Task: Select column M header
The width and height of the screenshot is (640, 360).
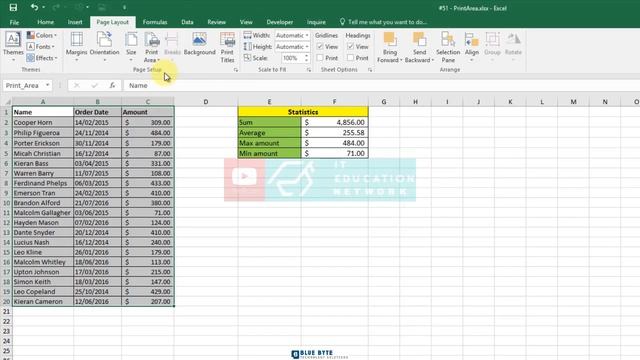Action: (573, 102)
